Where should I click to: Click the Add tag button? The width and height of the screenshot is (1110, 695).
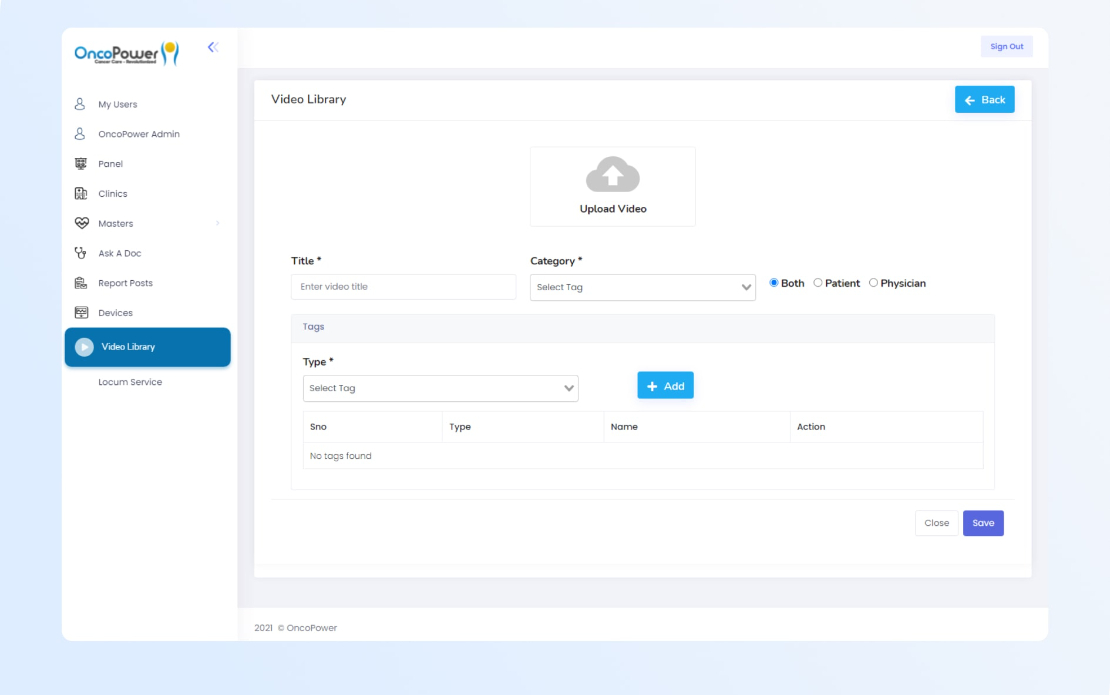pos(665,386)
